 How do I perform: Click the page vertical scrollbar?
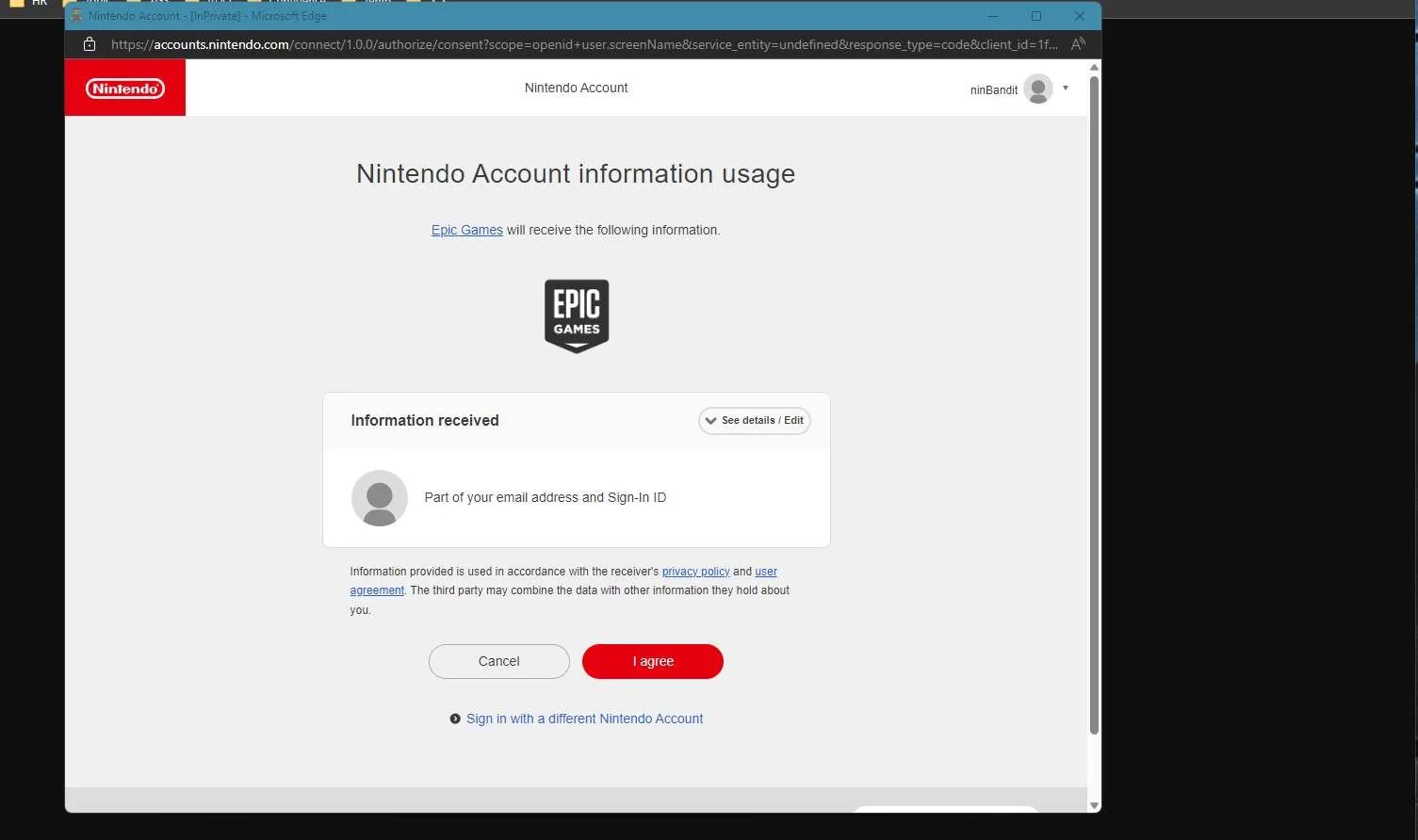pos(1094,405)
